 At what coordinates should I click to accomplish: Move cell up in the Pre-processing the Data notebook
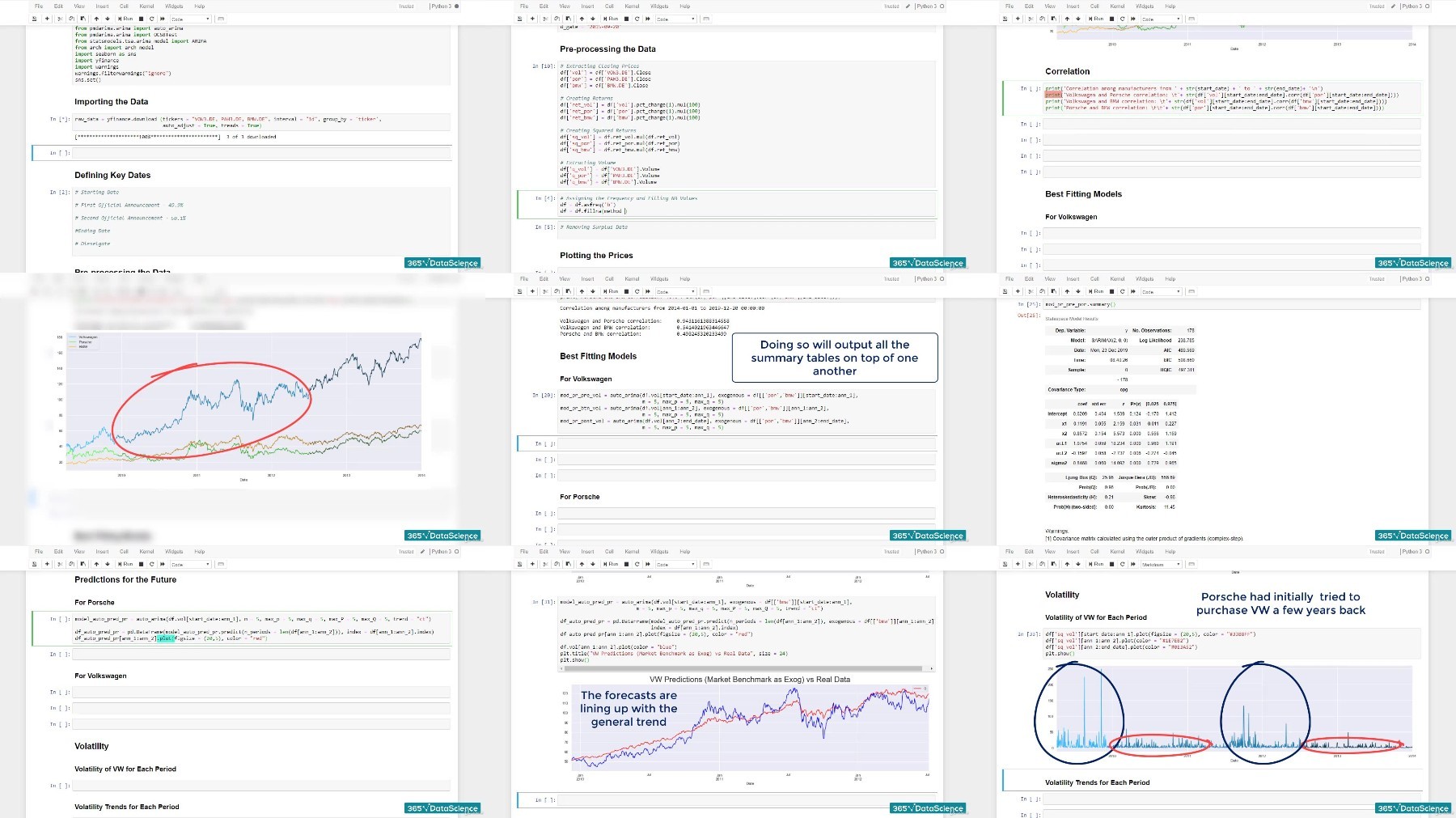coord(582,19)
